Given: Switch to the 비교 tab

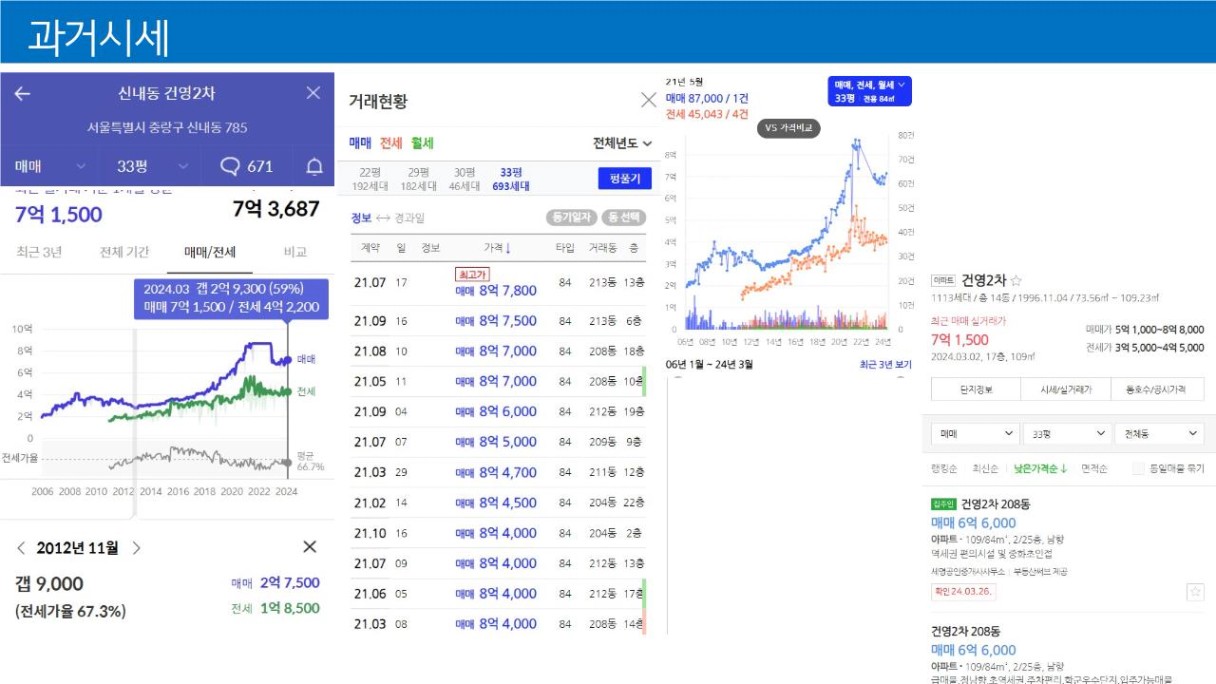Looking at the screenshot, I should [x=295, y=252].
